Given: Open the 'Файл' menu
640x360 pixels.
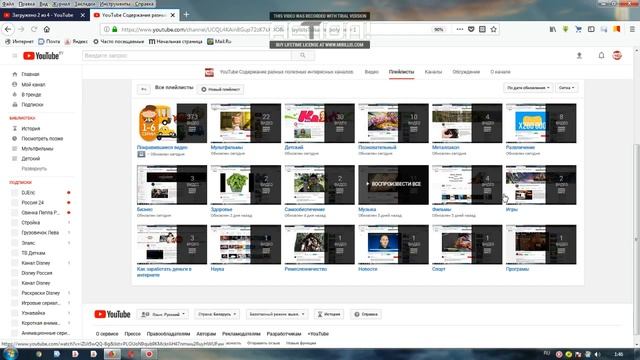Looking at the screenshot, I should click(x=8, y=4).
